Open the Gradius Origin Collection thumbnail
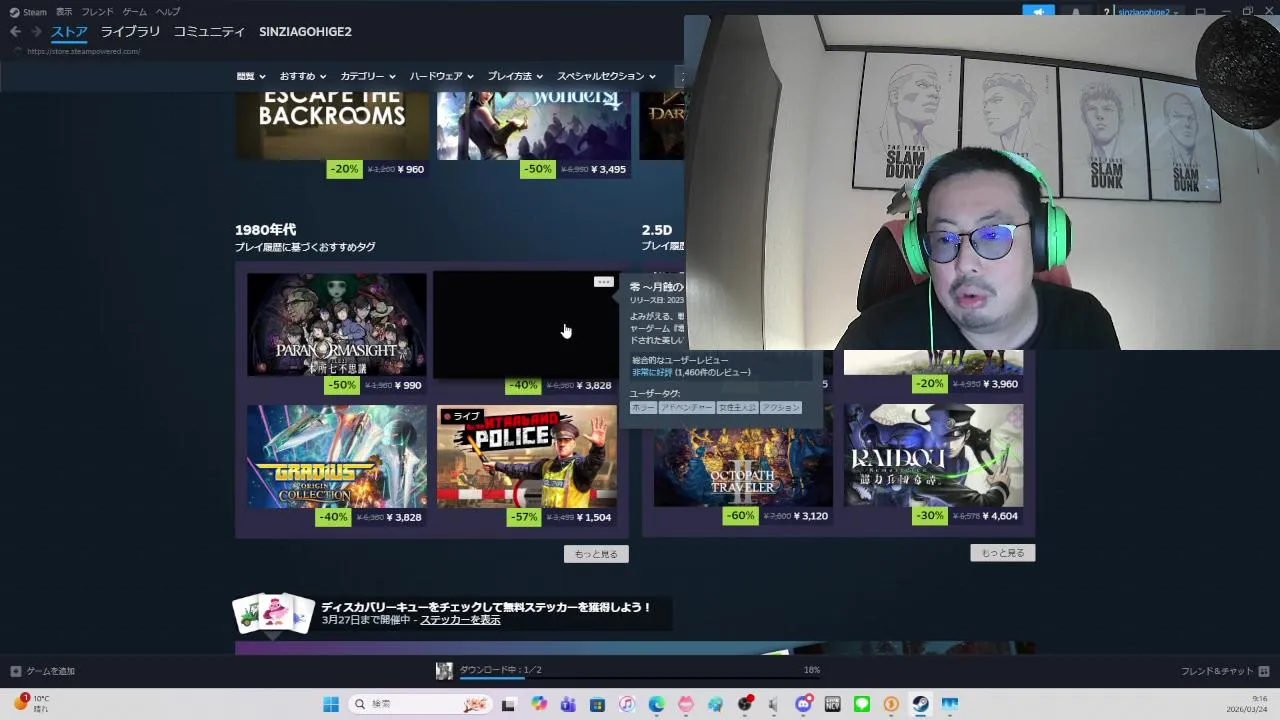Viewport: 1280px width, 720px height. pyautogui.click(x=337, y=457)
